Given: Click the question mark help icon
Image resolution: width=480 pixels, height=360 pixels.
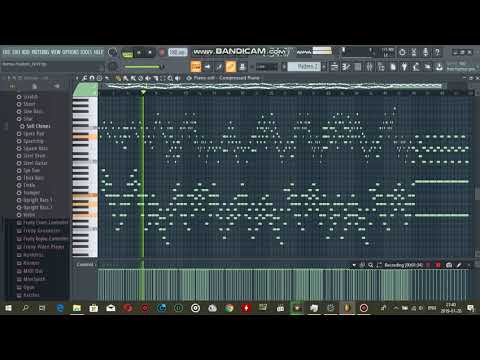Looking at the screenshot, I should pos(437,52).
